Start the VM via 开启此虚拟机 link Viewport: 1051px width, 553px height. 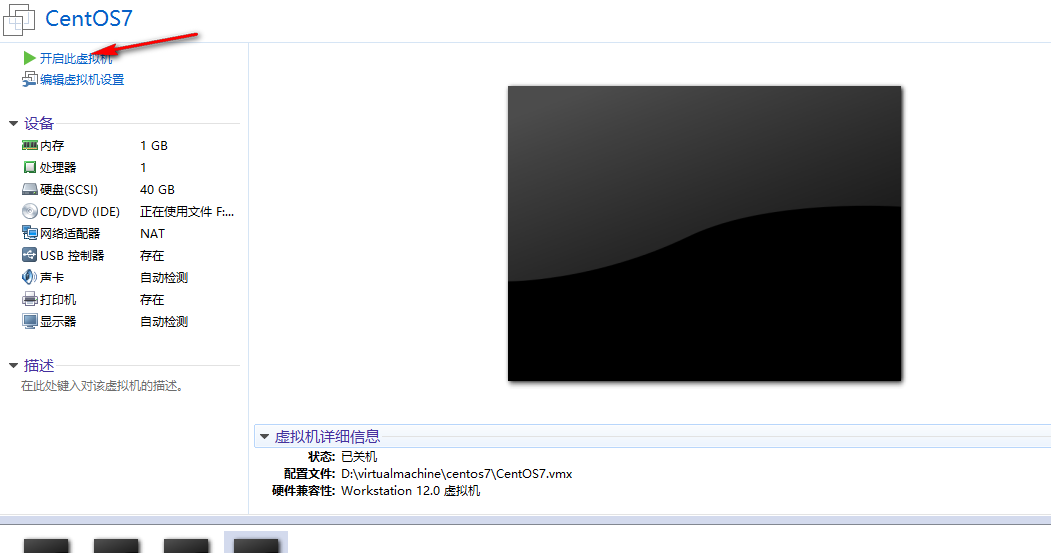coord(76,59)
